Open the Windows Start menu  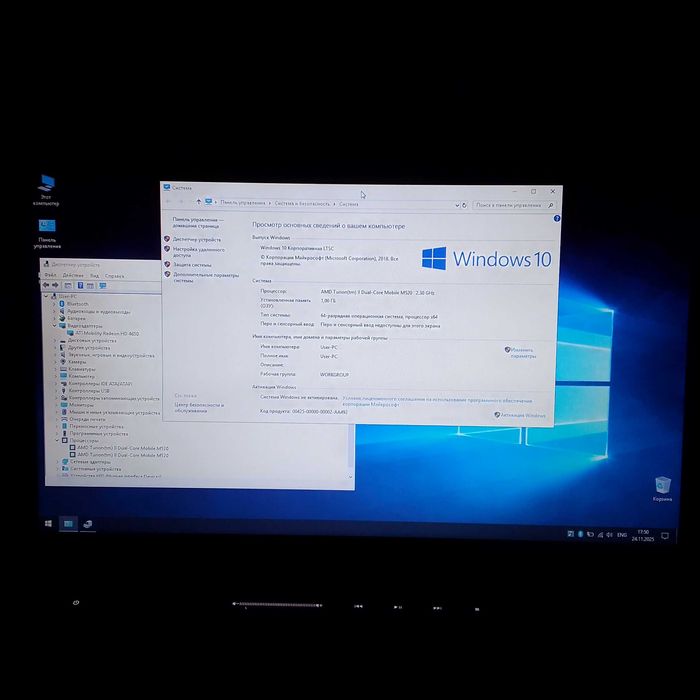[48, 523]
